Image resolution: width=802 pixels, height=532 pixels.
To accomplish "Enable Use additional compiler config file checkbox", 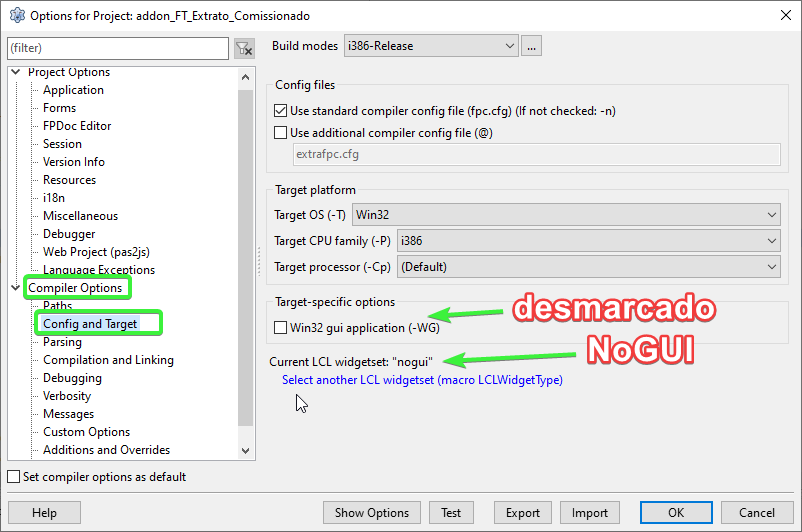I will (x=280, y=133).
